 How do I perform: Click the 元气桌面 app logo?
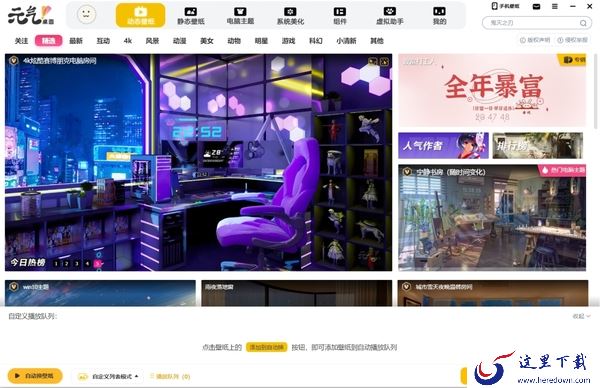pyautogui.click(x=31, y=15)
